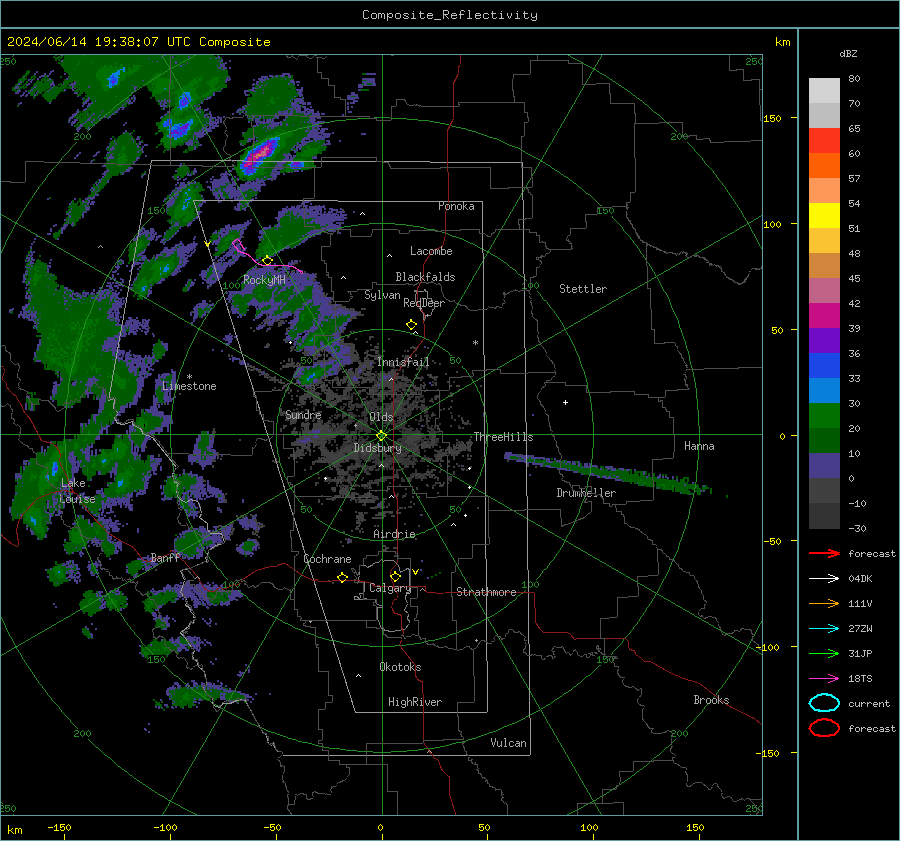Click the Brooks city label
The height and width of the screenshot is (841, 900).
[x=711, y=700]
